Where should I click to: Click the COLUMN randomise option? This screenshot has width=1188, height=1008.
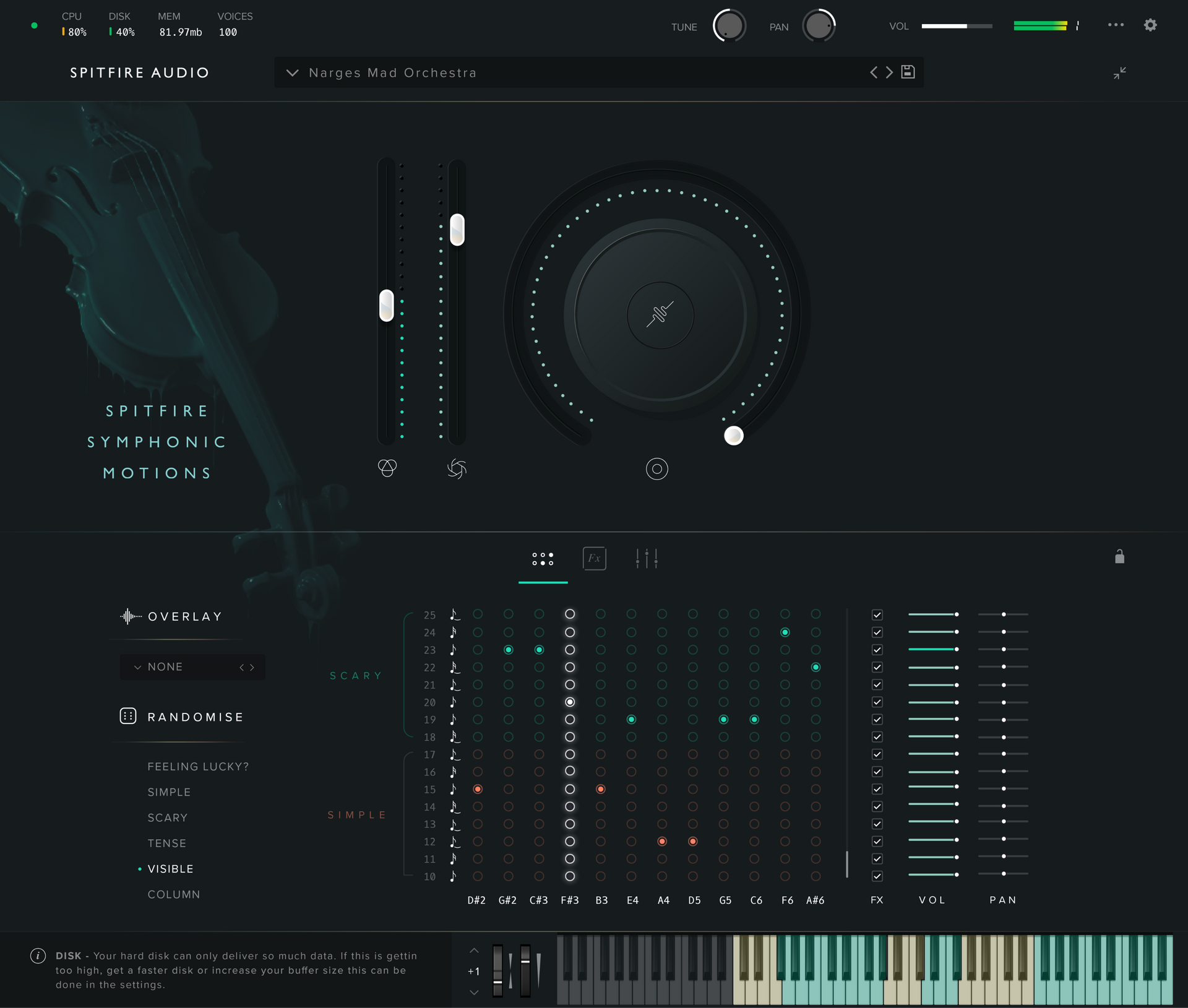[174, 894]
